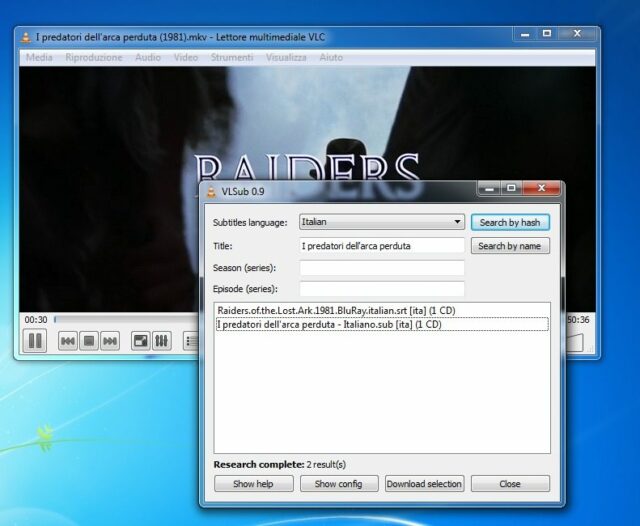This screenshot has height=526, width=640.
Task: Click the Season (series) input field
Action: [382, 268]
